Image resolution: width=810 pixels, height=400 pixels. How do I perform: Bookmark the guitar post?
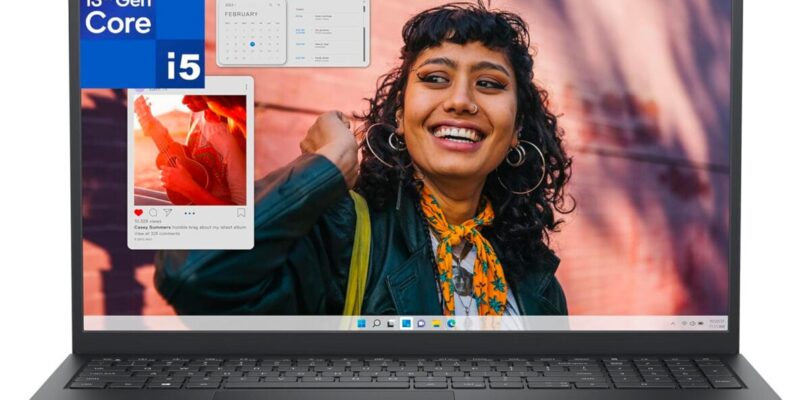click(241, 212)
